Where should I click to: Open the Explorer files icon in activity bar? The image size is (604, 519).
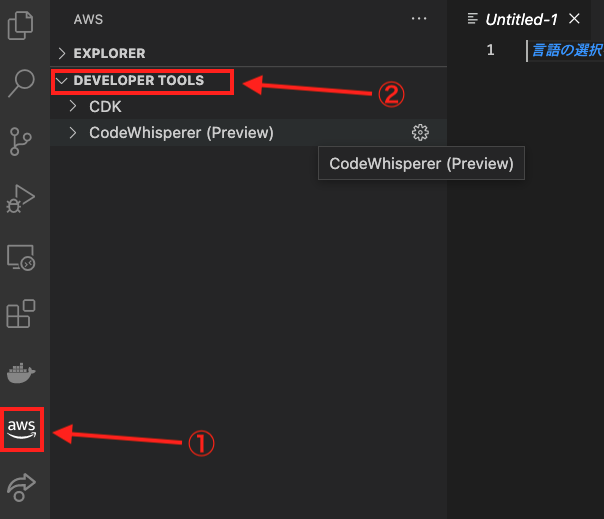click(20, 25)
